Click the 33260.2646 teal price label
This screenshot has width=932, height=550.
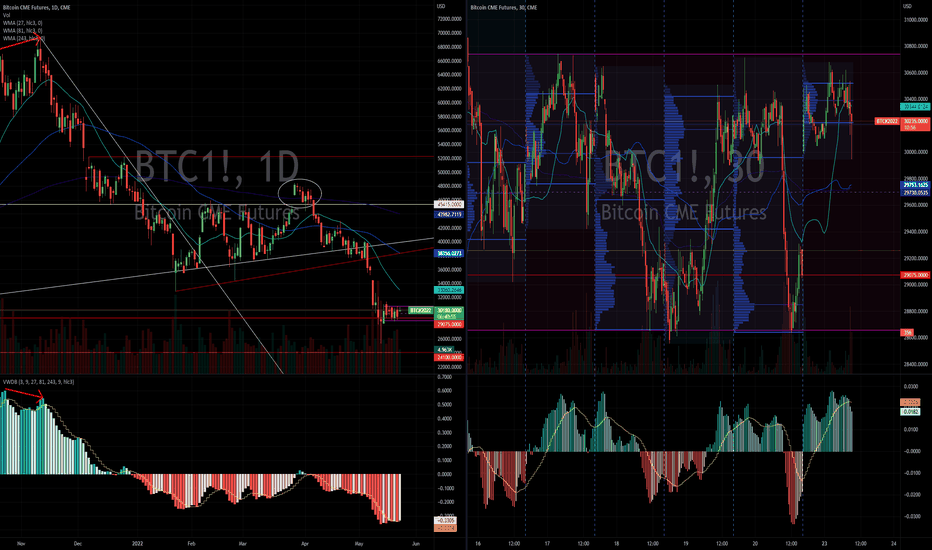(449, 290)
